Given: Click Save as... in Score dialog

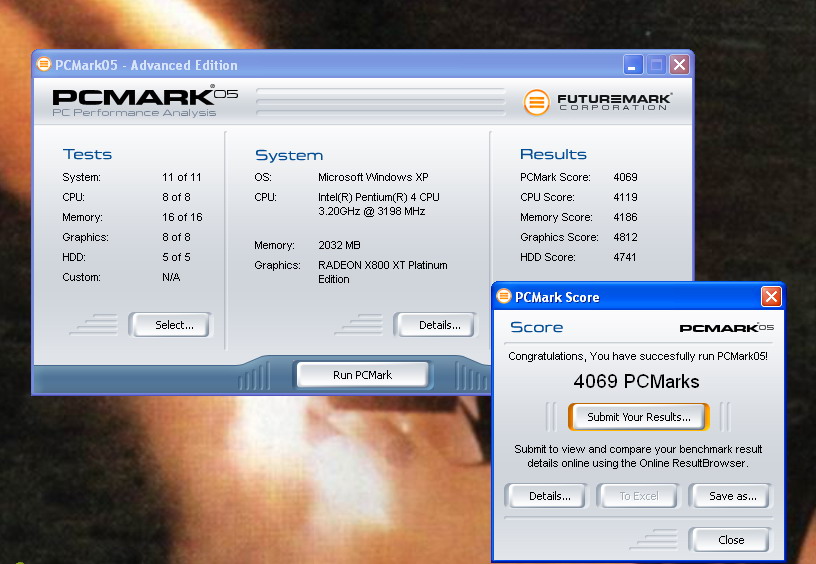Looking at the screenshot, I should 730,496.
